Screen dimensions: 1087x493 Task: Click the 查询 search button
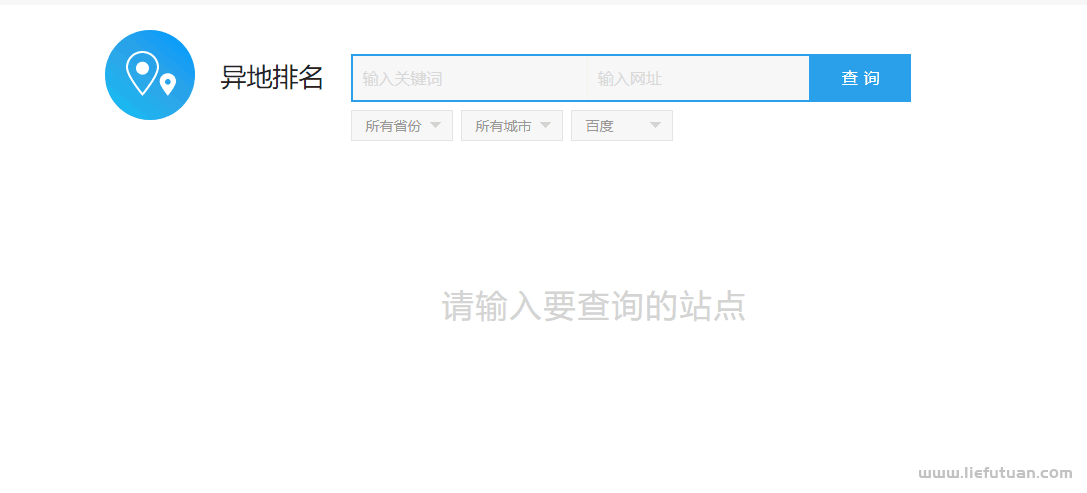[860, 78]
